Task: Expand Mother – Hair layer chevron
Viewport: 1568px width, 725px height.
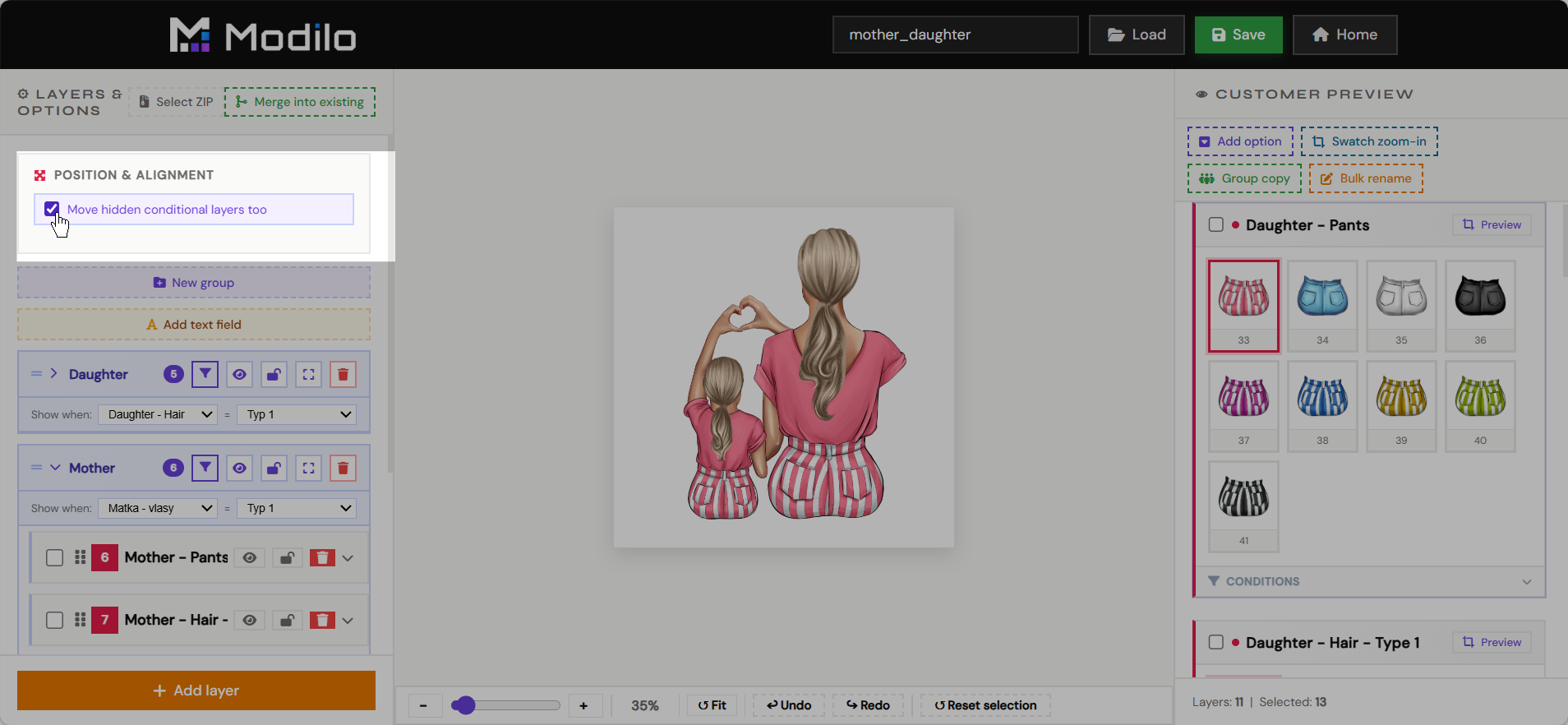Action: coord(348,621)
